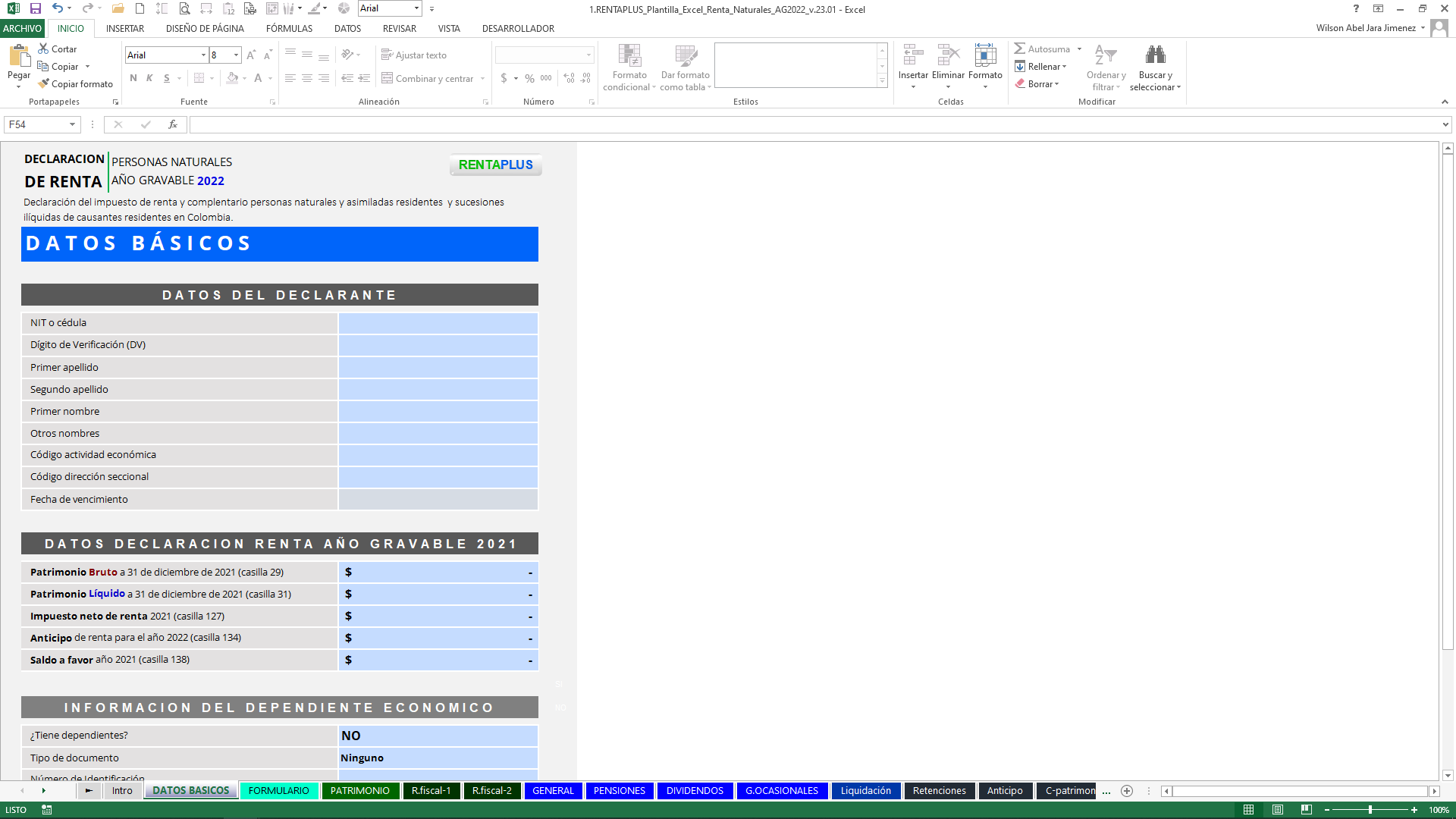Open the FORMULARIO sheet tab

[279, 790]
